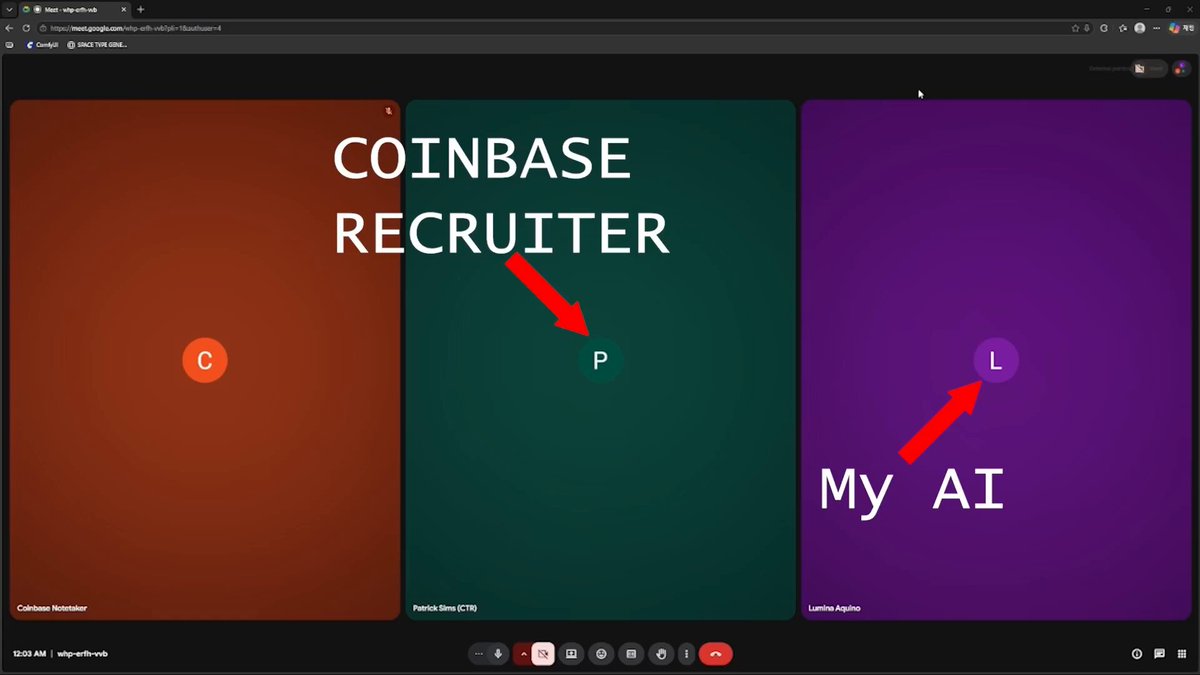This screenshot has height=675, width=1200.
Task: Open audio settings via the three-dots pill
Action: 478,654
